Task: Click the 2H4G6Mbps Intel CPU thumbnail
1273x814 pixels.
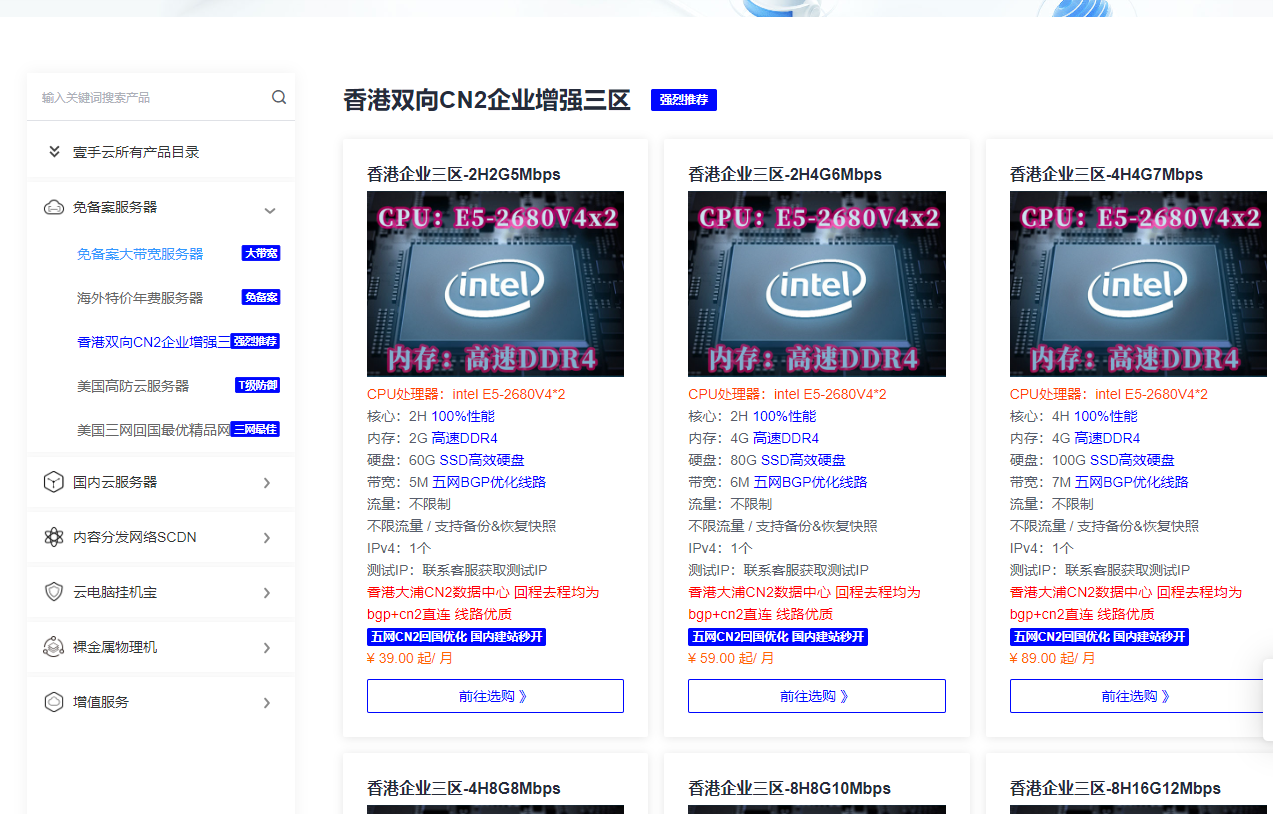Action: (x=817, y=284)
